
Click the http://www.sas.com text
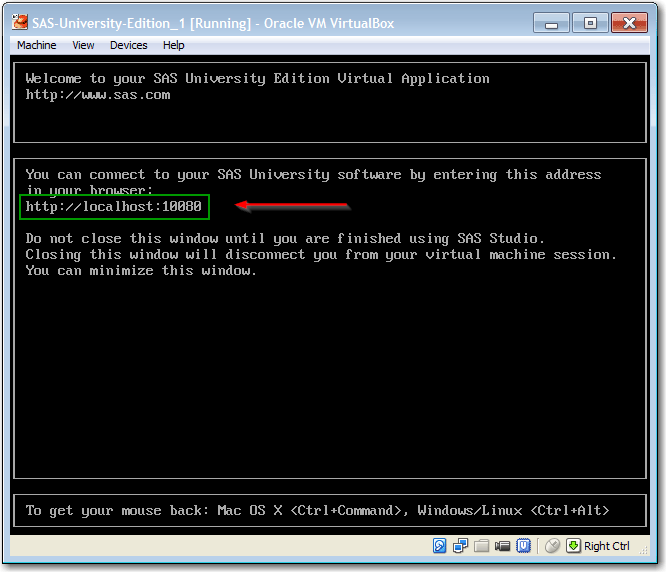pyautogui.click(x=98, y=95)
